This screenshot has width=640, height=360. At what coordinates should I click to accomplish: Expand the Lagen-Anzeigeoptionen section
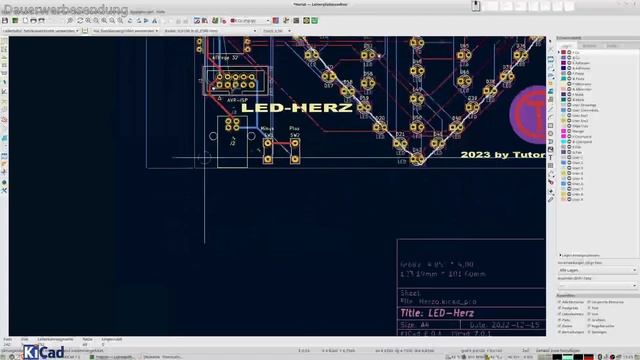point(579,255)
